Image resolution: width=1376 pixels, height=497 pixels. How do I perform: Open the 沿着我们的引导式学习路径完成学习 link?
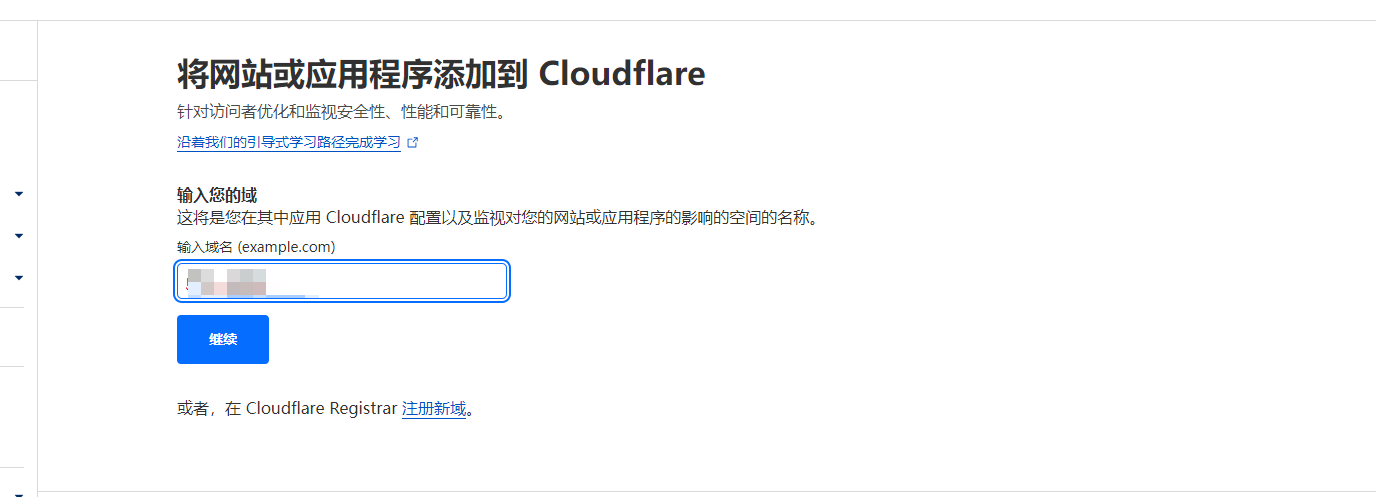tap(289, 143)
